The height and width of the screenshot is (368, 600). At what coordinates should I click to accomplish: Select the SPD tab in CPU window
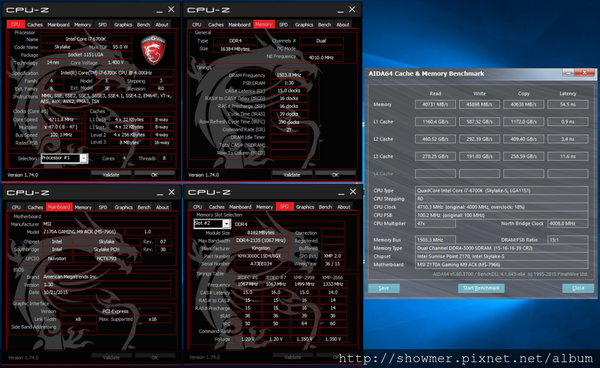pyautogui.click(x=103, y=24)
